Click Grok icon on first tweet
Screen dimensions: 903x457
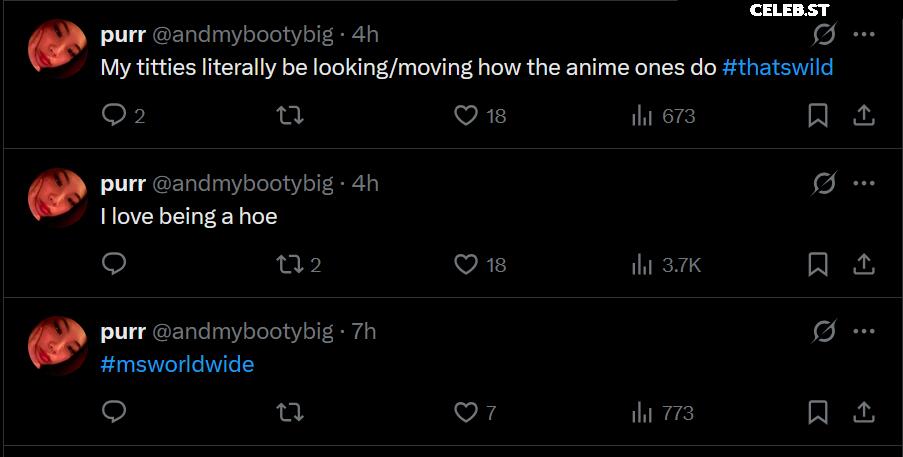tap(824, 35)
